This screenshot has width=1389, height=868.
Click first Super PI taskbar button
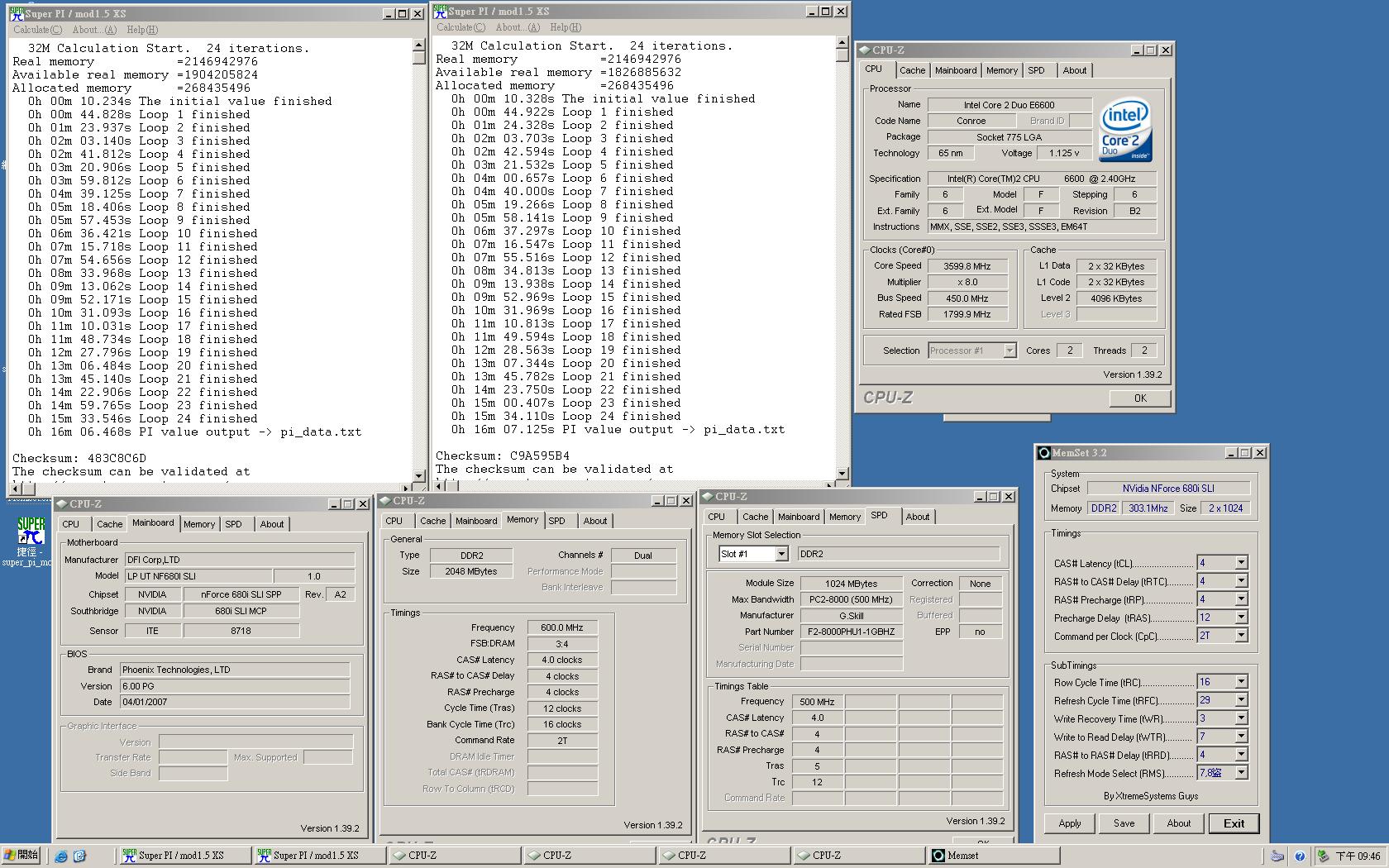click(x=184, y=856)
